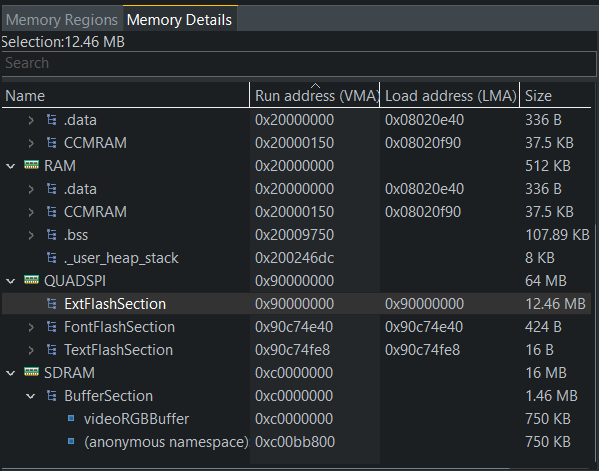Image resolution: width=599 pixels, height=471 pixels.
Task: Click the QUADSPI memory region icon
Action: pos(31,280)
